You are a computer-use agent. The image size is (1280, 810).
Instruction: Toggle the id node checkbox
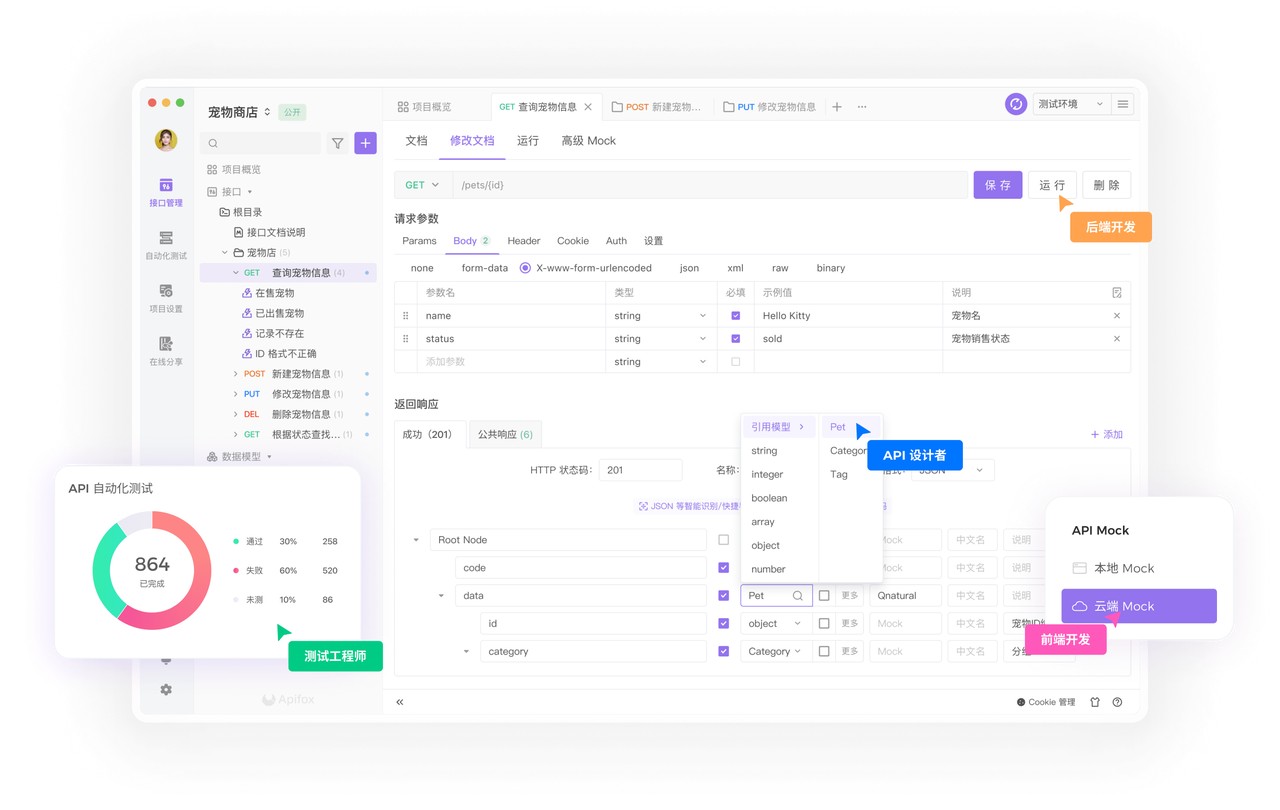(724, 623)
